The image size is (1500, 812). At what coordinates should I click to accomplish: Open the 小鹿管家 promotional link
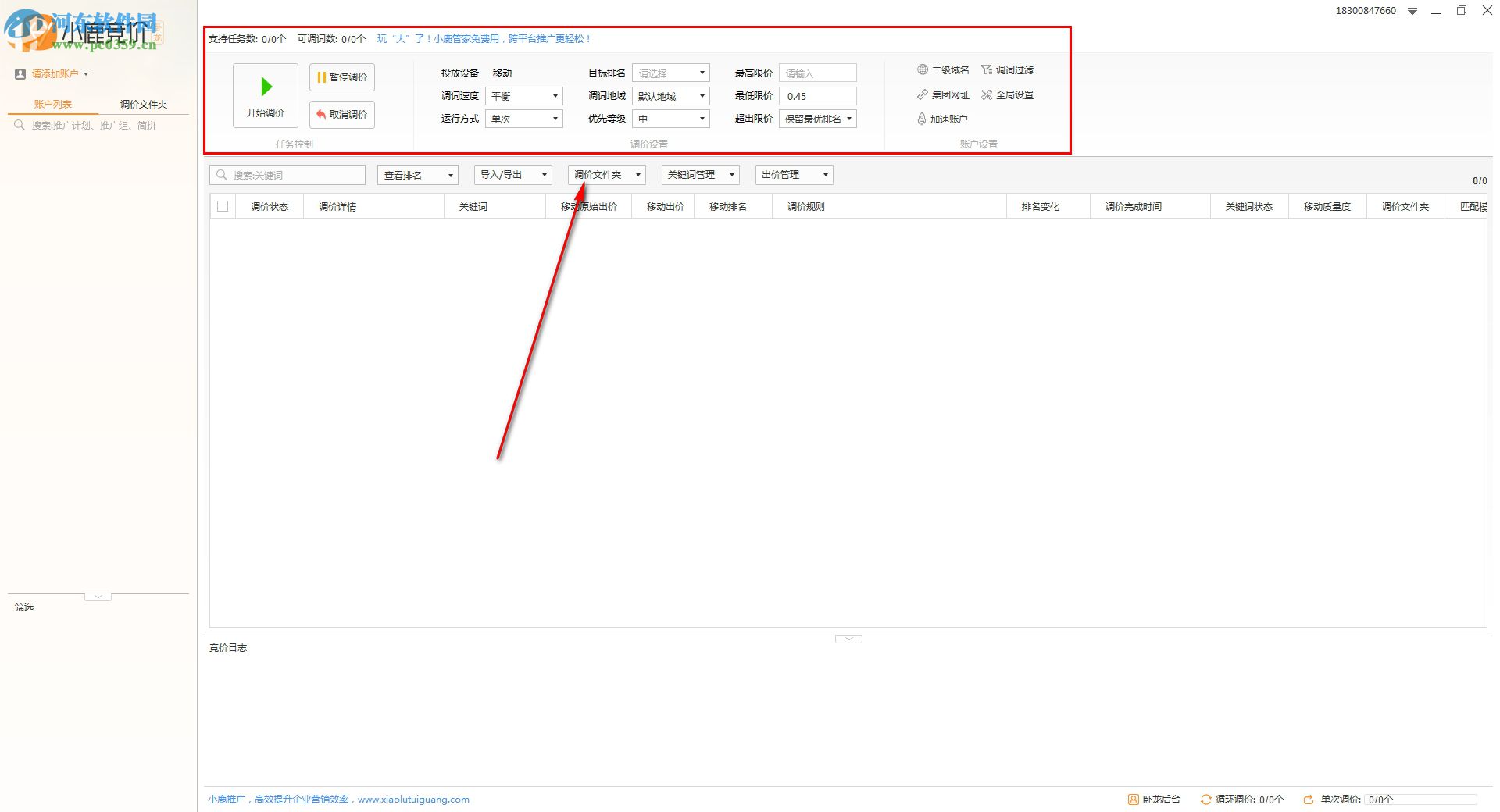click(x=484, y=39)
